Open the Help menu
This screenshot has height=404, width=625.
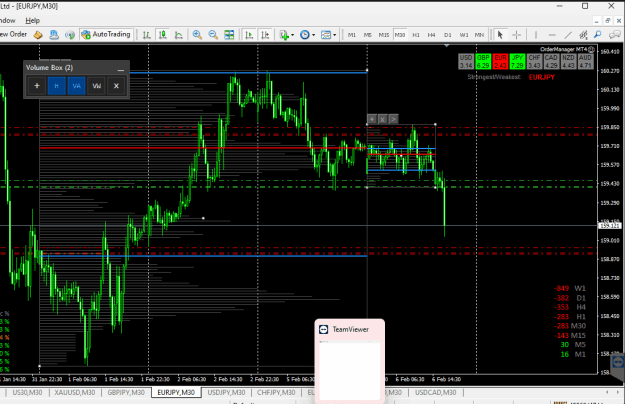click(x=32, y=20)
